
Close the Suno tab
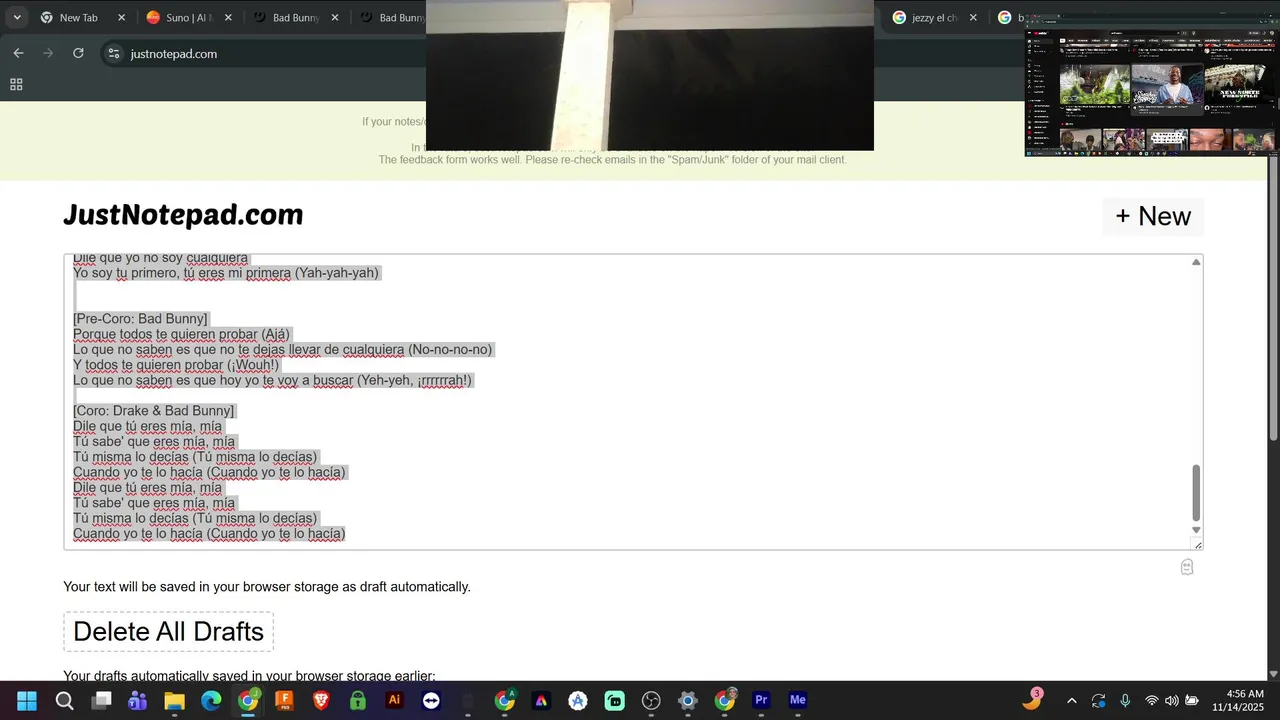[228, 18]
